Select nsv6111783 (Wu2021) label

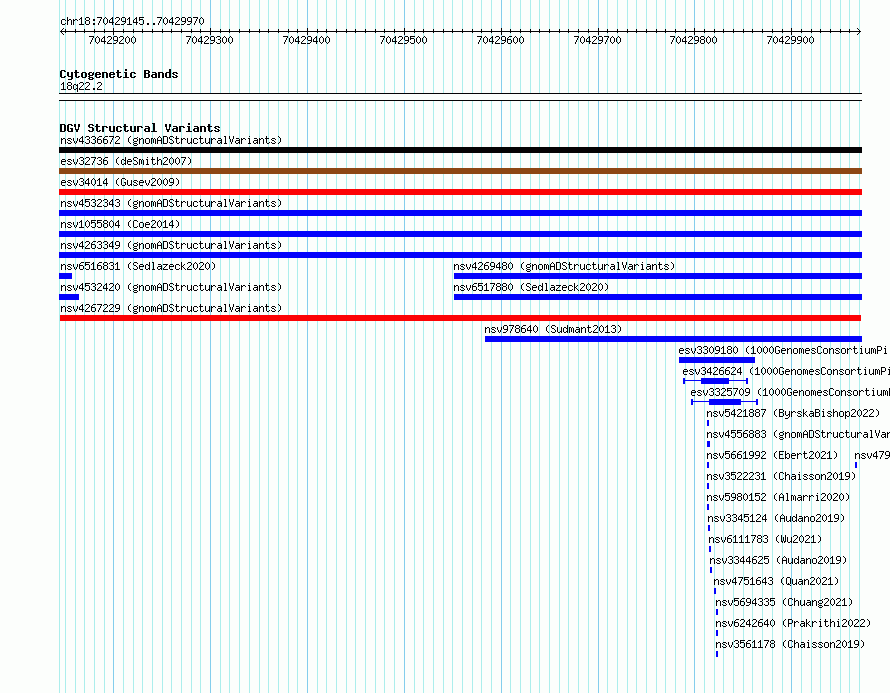tap(765, 539)
